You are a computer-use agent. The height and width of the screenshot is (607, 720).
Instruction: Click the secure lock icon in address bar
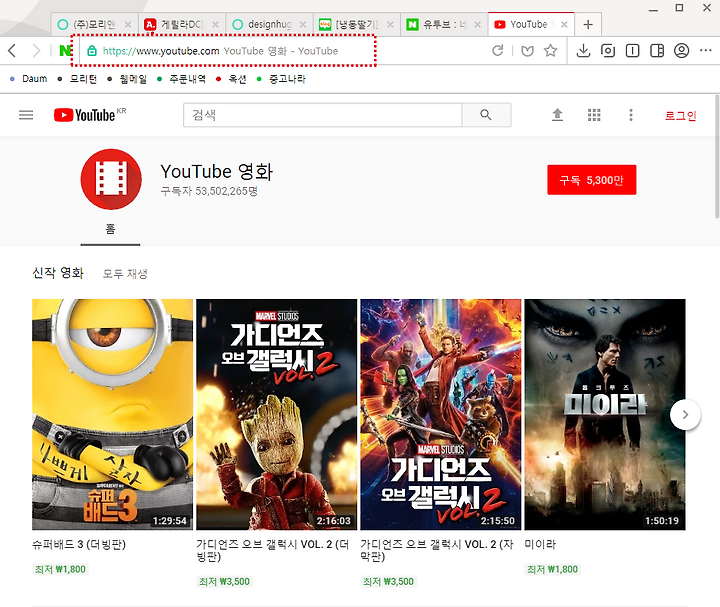[x=92, y=51]
